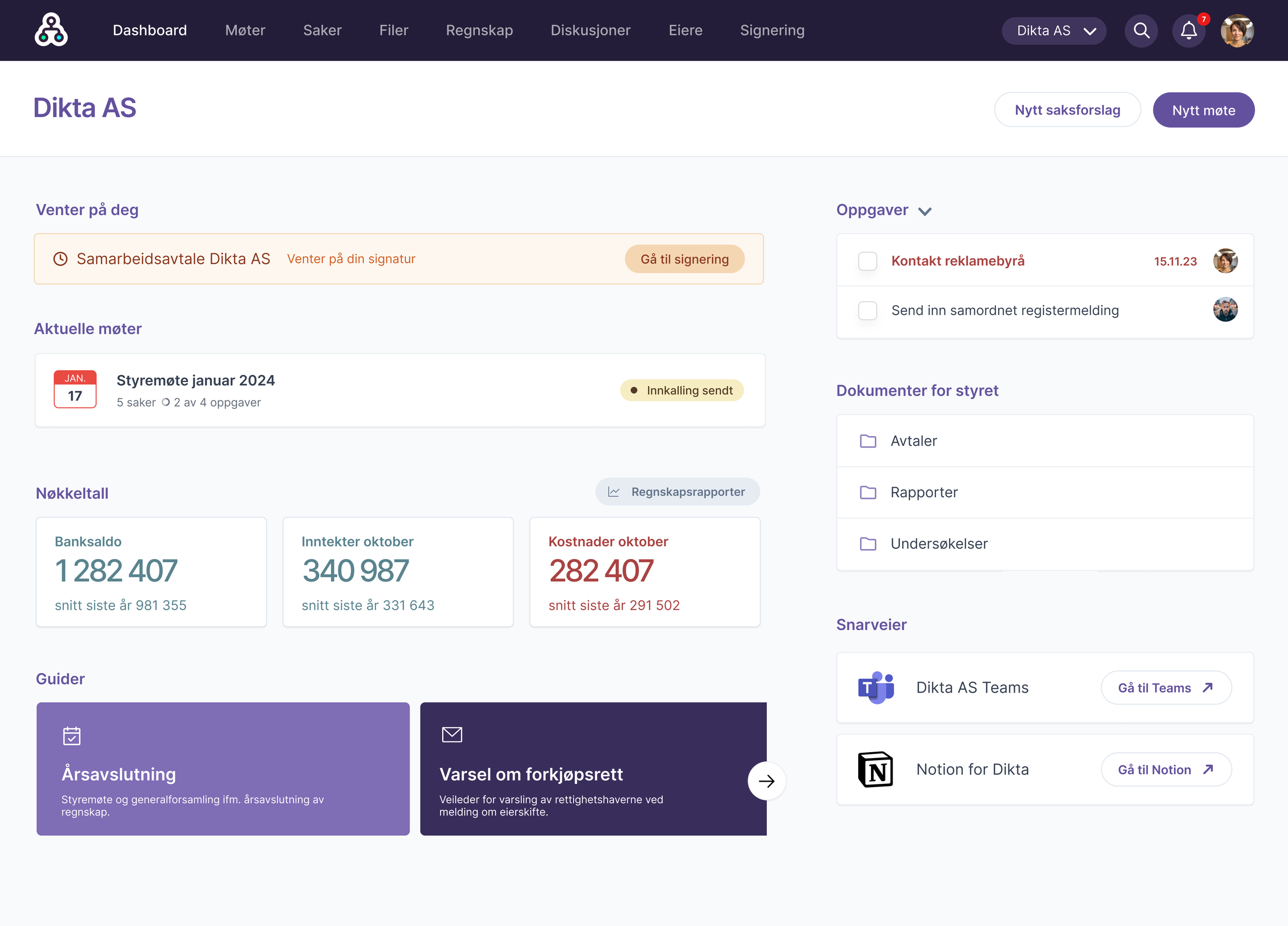Click the Avtaler folder icon

(x=868, y=441)
